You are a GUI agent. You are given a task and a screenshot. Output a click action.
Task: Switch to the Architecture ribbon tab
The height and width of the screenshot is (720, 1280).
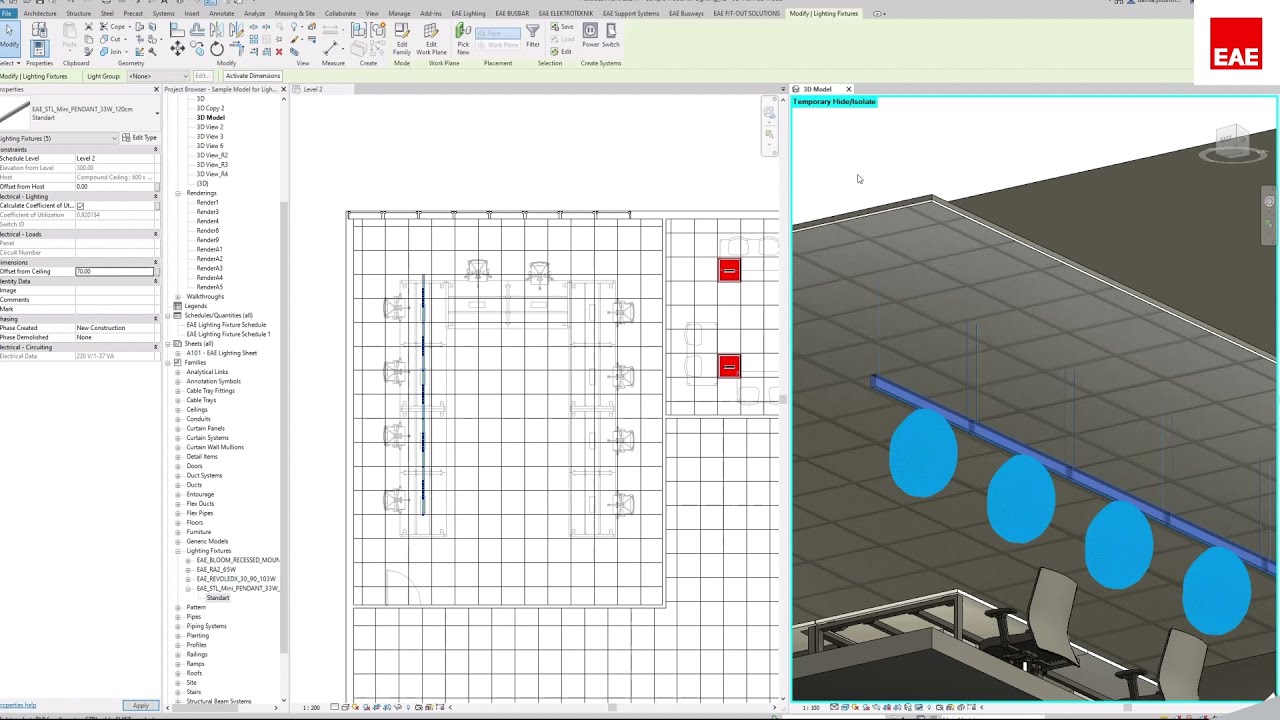40,14
